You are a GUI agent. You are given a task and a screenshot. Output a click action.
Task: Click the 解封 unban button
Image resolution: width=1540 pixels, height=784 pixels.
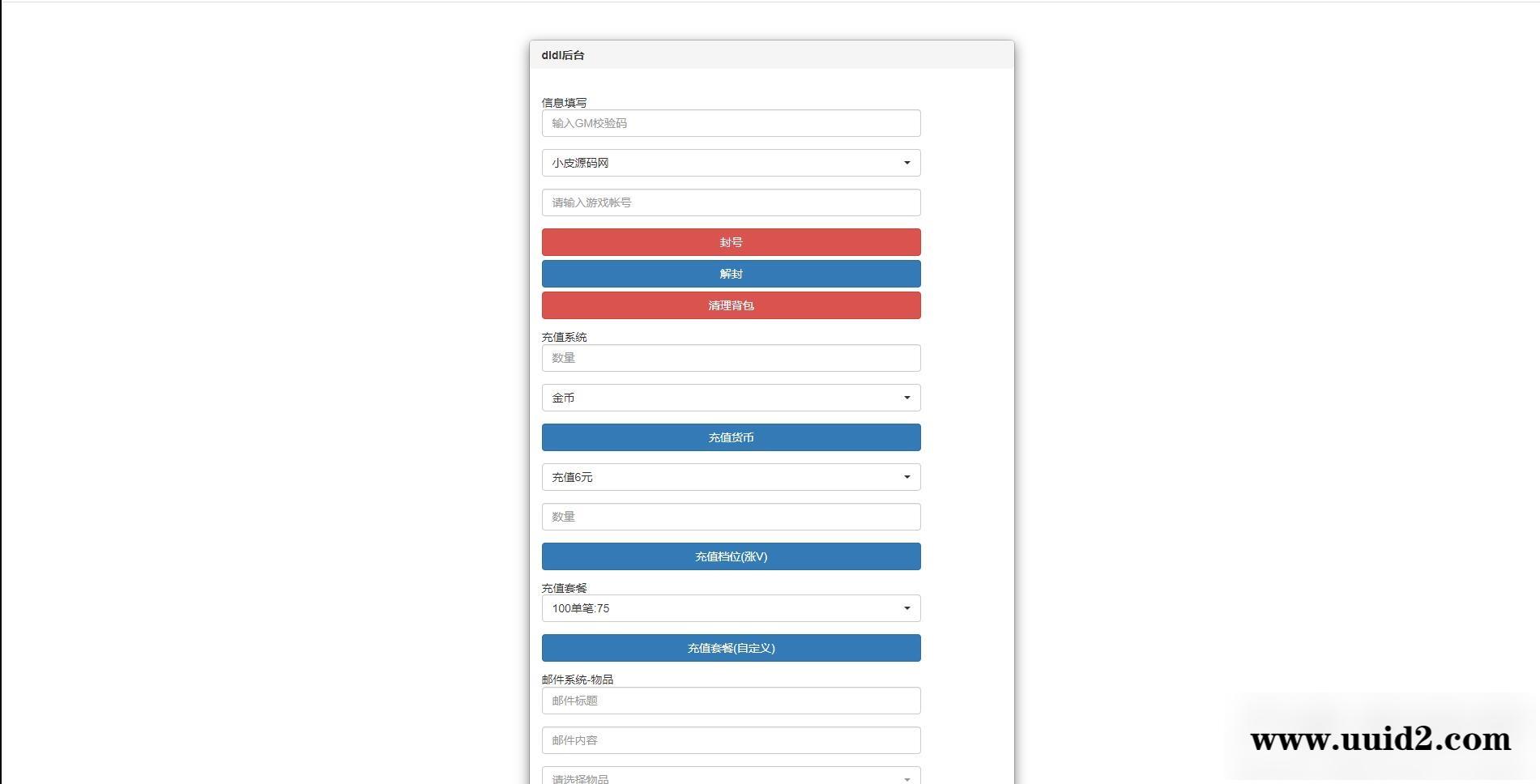pyautogui.click(x=730, y=273)
